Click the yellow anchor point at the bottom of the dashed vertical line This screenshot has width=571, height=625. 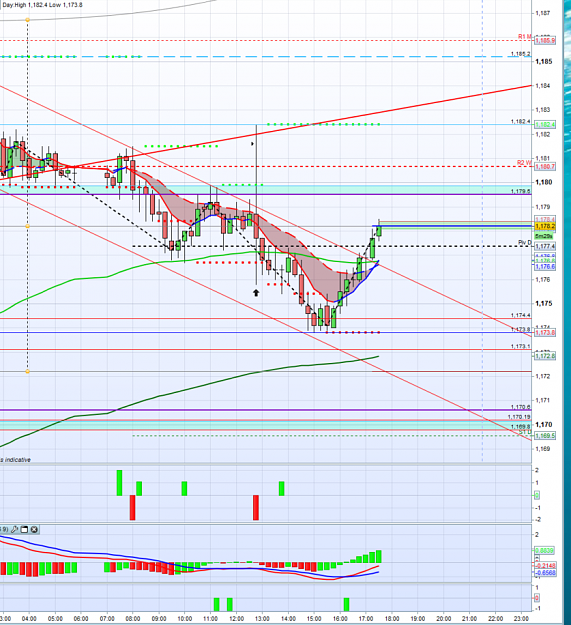[x=27, y=371]
